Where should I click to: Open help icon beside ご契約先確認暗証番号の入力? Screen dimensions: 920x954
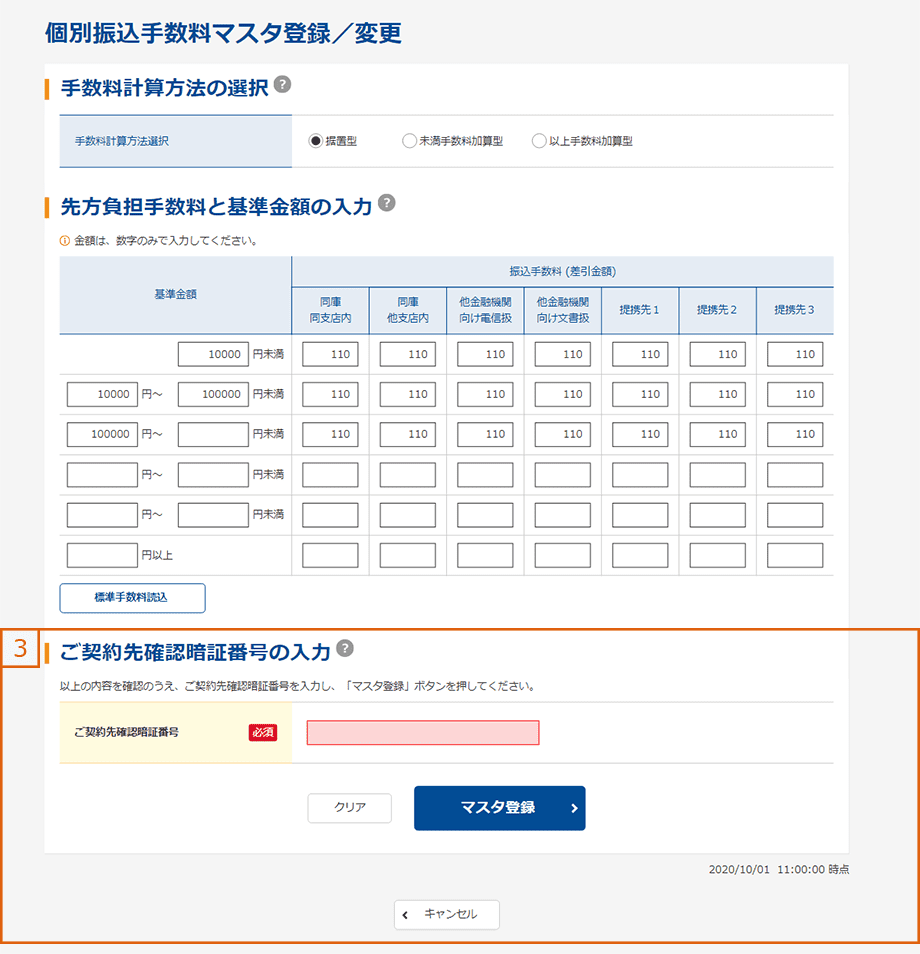[345, 648]
